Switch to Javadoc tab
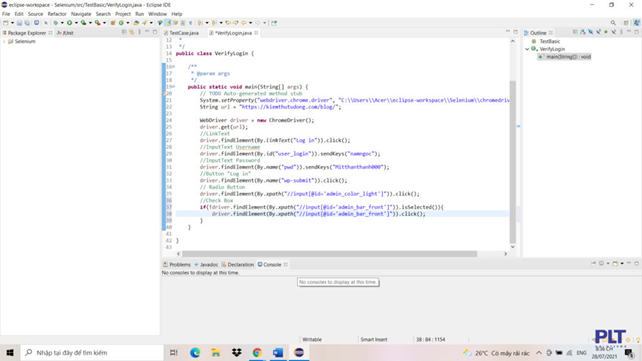642x361 pixels. [206, 264]
